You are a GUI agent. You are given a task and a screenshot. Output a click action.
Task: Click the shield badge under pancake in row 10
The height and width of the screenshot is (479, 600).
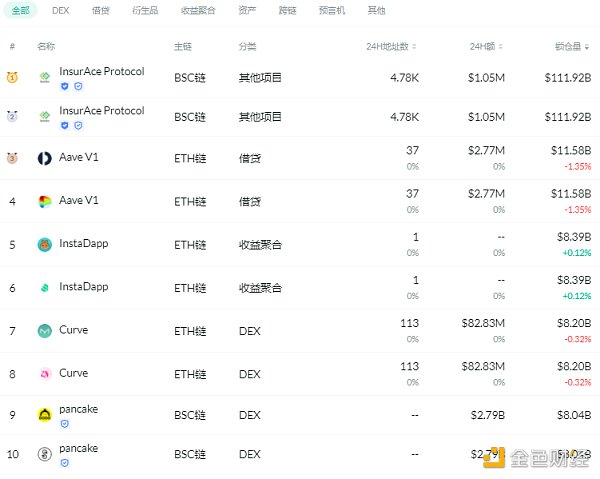65,463
